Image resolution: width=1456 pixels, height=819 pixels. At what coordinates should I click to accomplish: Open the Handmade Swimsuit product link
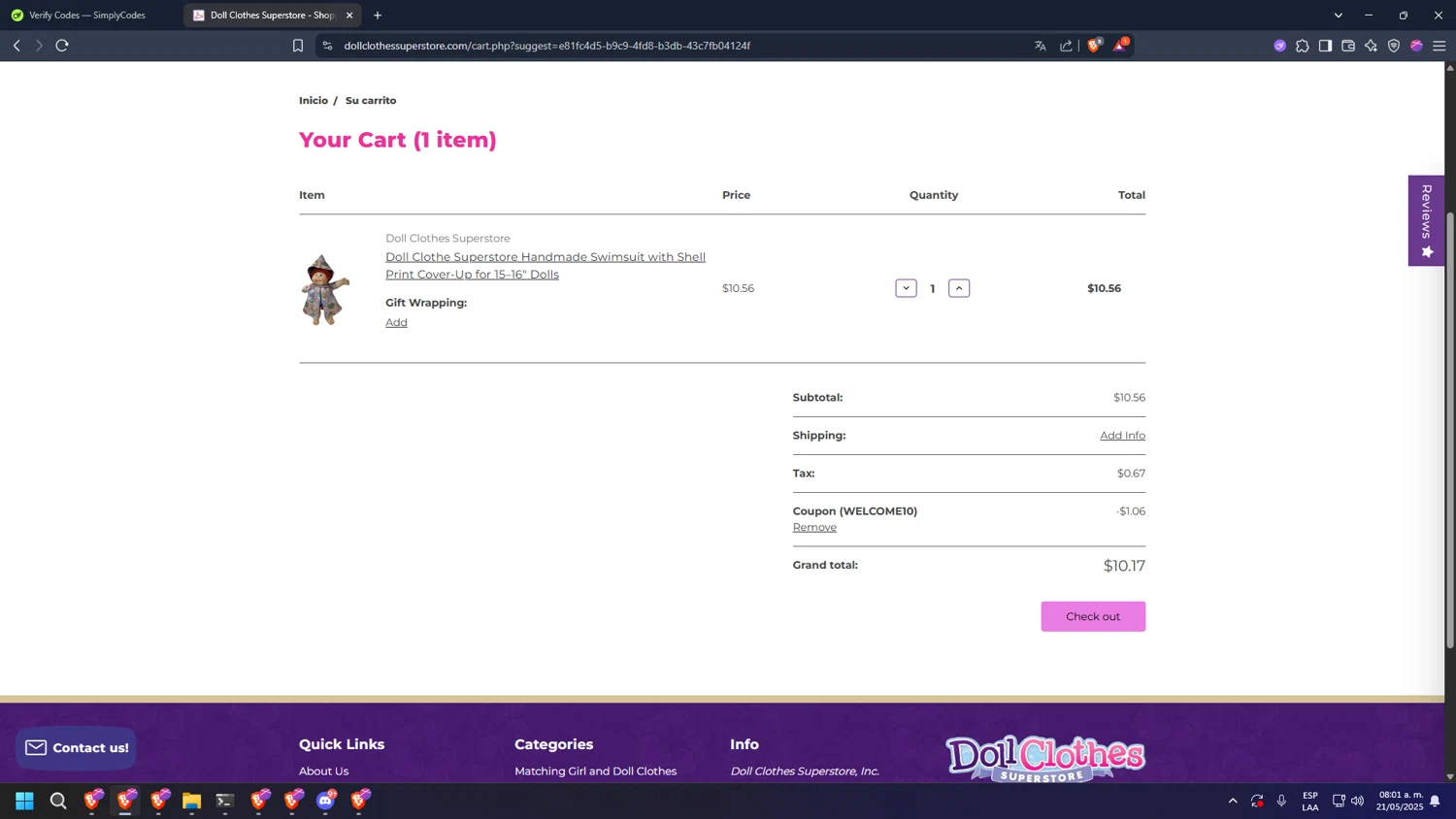click(546, 266)
